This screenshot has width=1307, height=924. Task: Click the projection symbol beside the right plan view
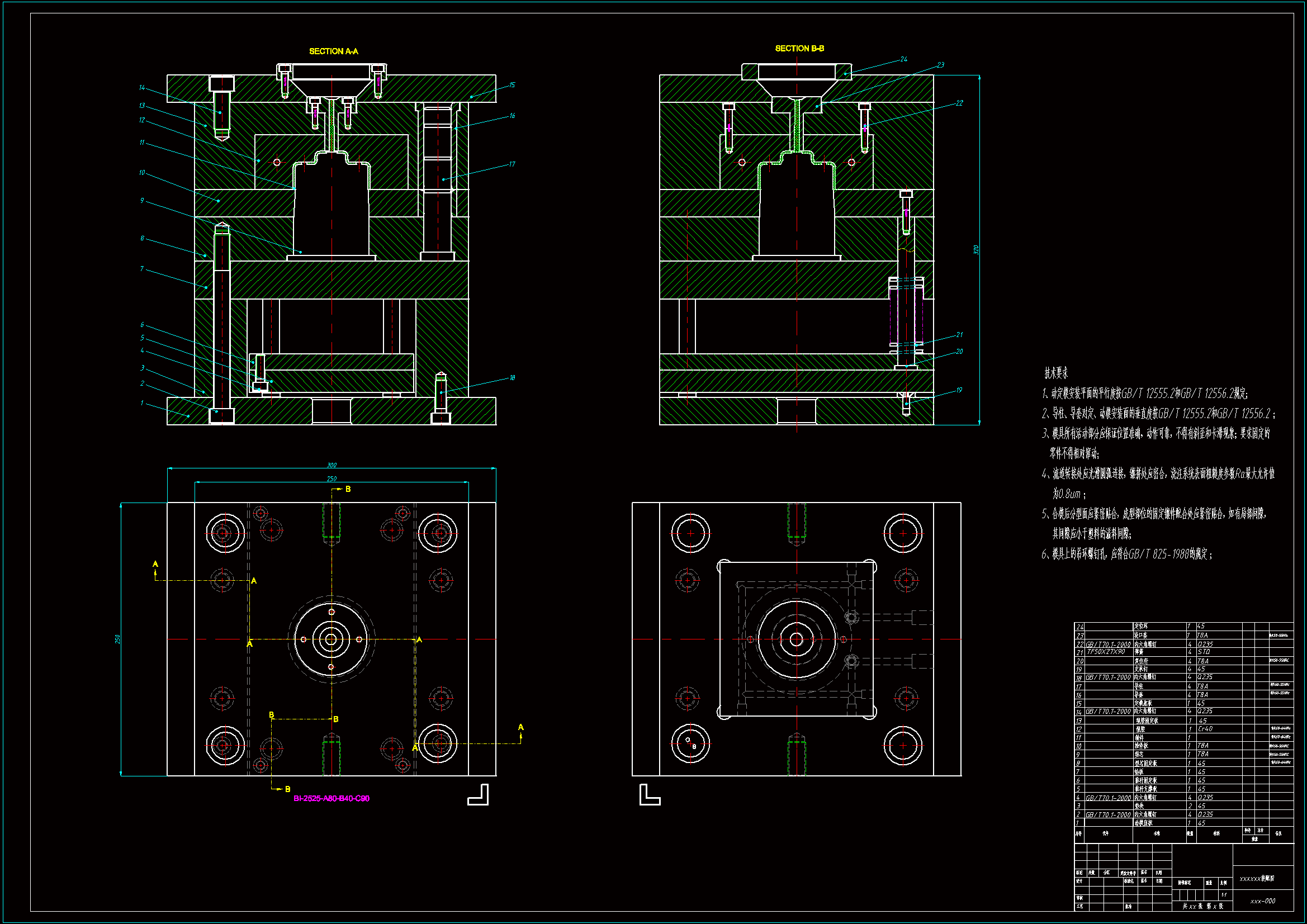click(650, 795)
